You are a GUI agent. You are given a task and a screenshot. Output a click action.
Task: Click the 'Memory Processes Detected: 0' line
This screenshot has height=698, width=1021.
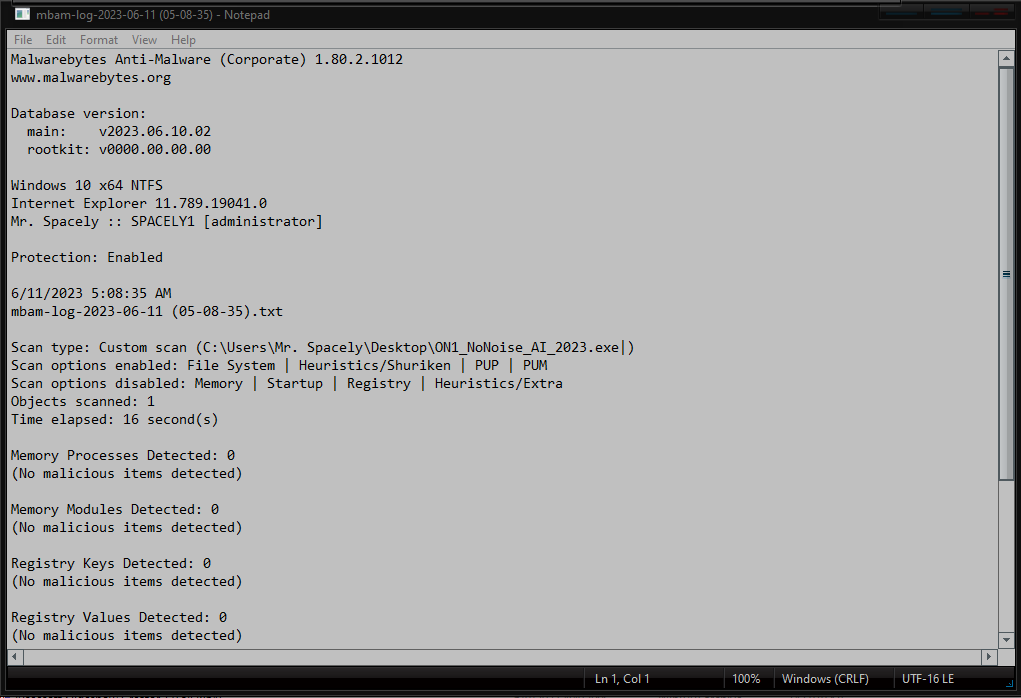click(122, 455)
